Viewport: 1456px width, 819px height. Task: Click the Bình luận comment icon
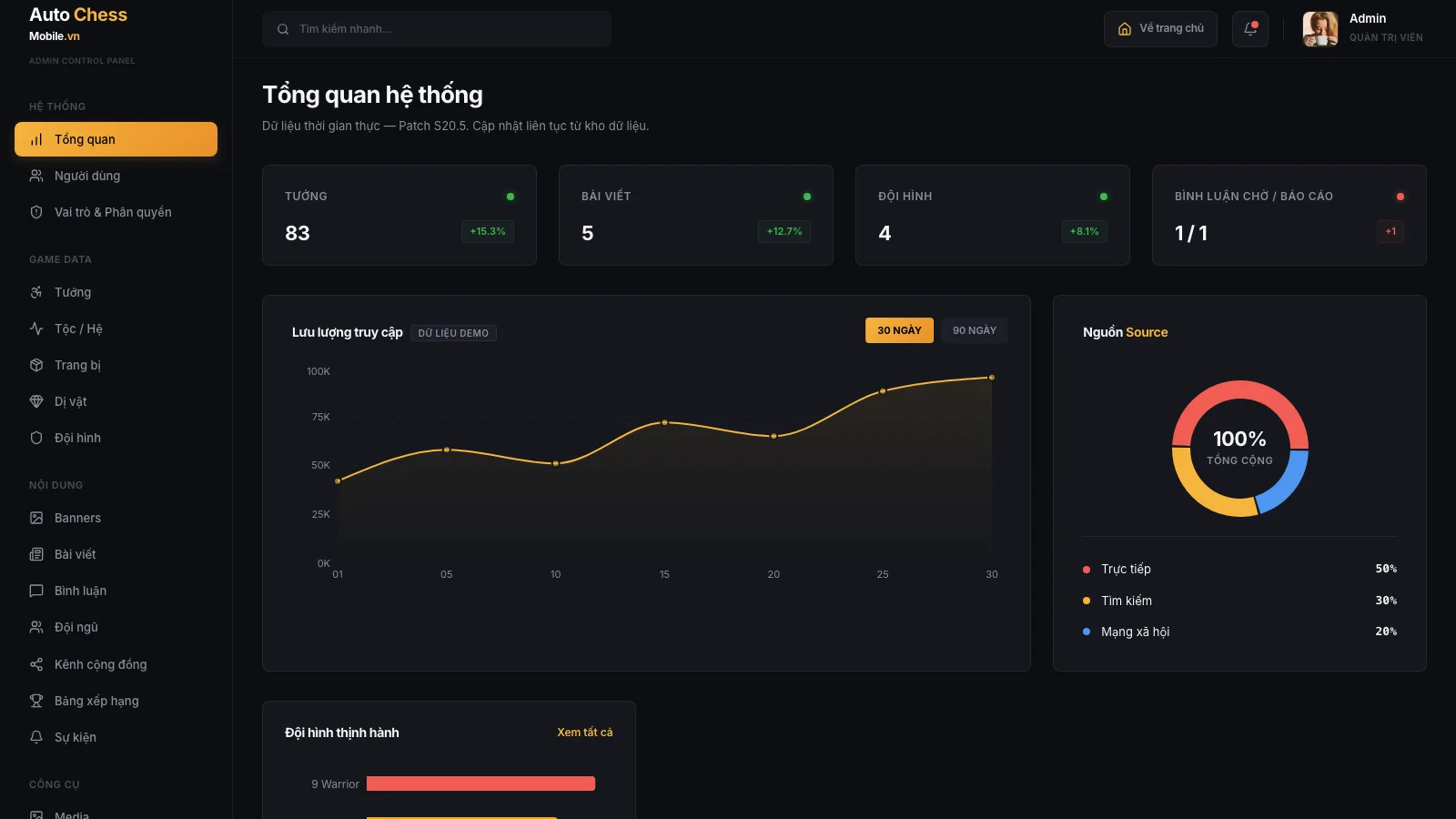click(x=36, y=591)
